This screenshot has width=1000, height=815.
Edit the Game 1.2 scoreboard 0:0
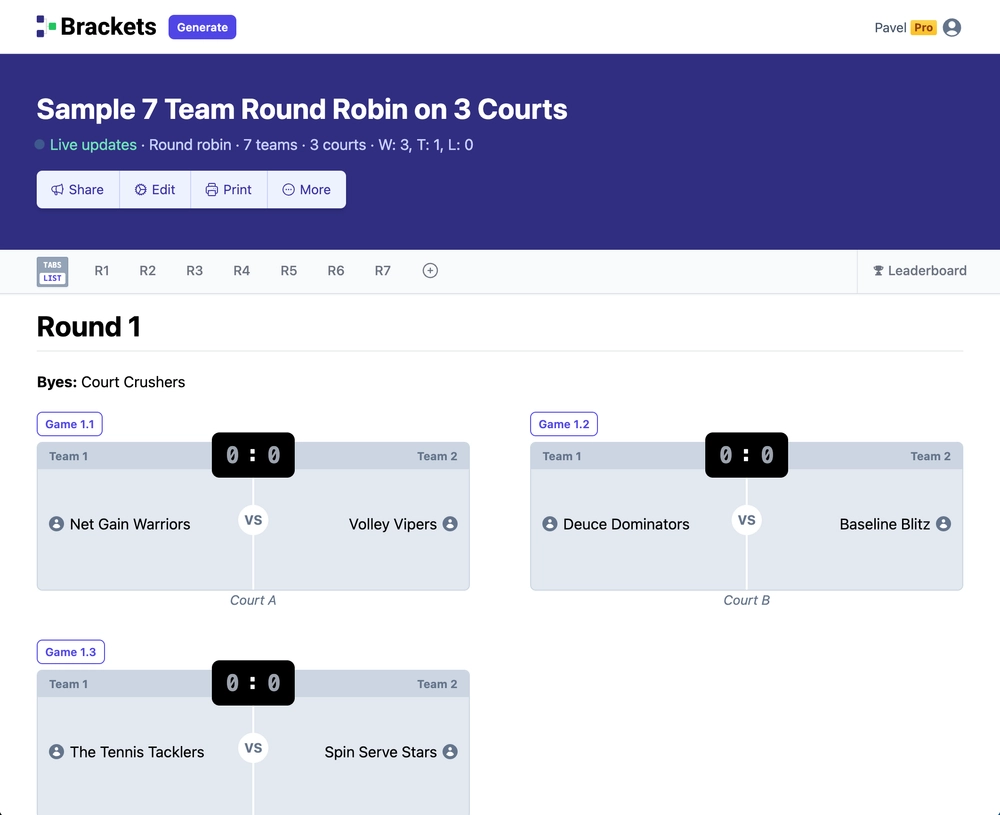pos(746,455)
